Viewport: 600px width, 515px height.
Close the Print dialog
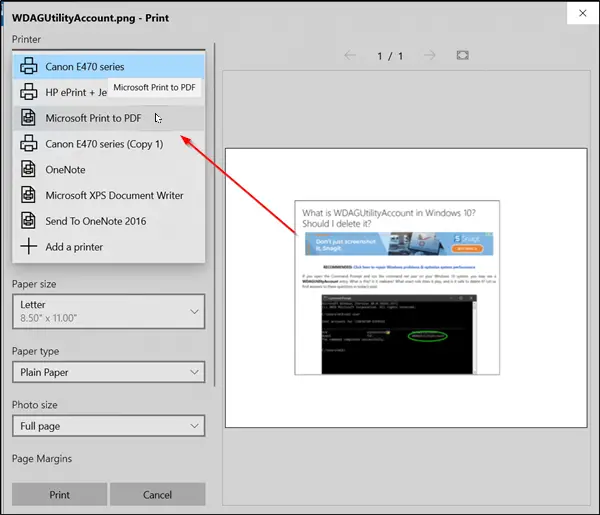[583, 13]
